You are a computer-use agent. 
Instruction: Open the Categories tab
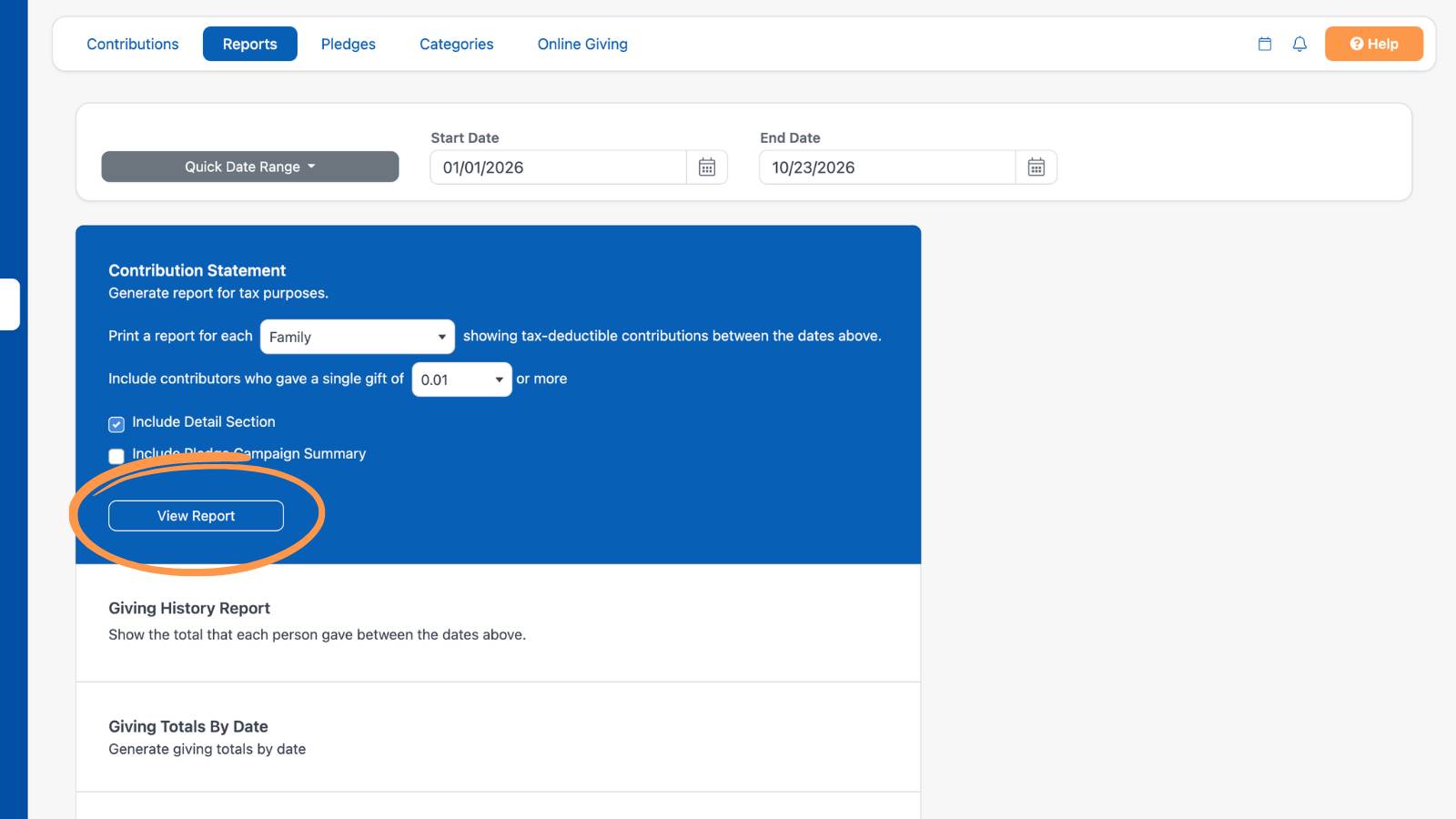coord(457,44)
